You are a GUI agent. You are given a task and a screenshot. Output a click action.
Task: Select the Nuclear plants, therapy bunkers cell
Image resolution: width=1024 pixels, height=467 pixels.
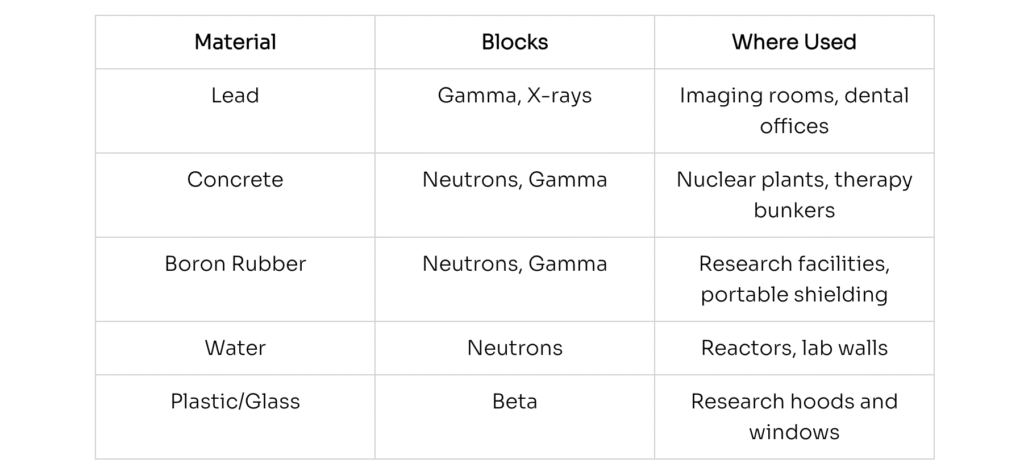pyautogui.click(x=794, y=195)
